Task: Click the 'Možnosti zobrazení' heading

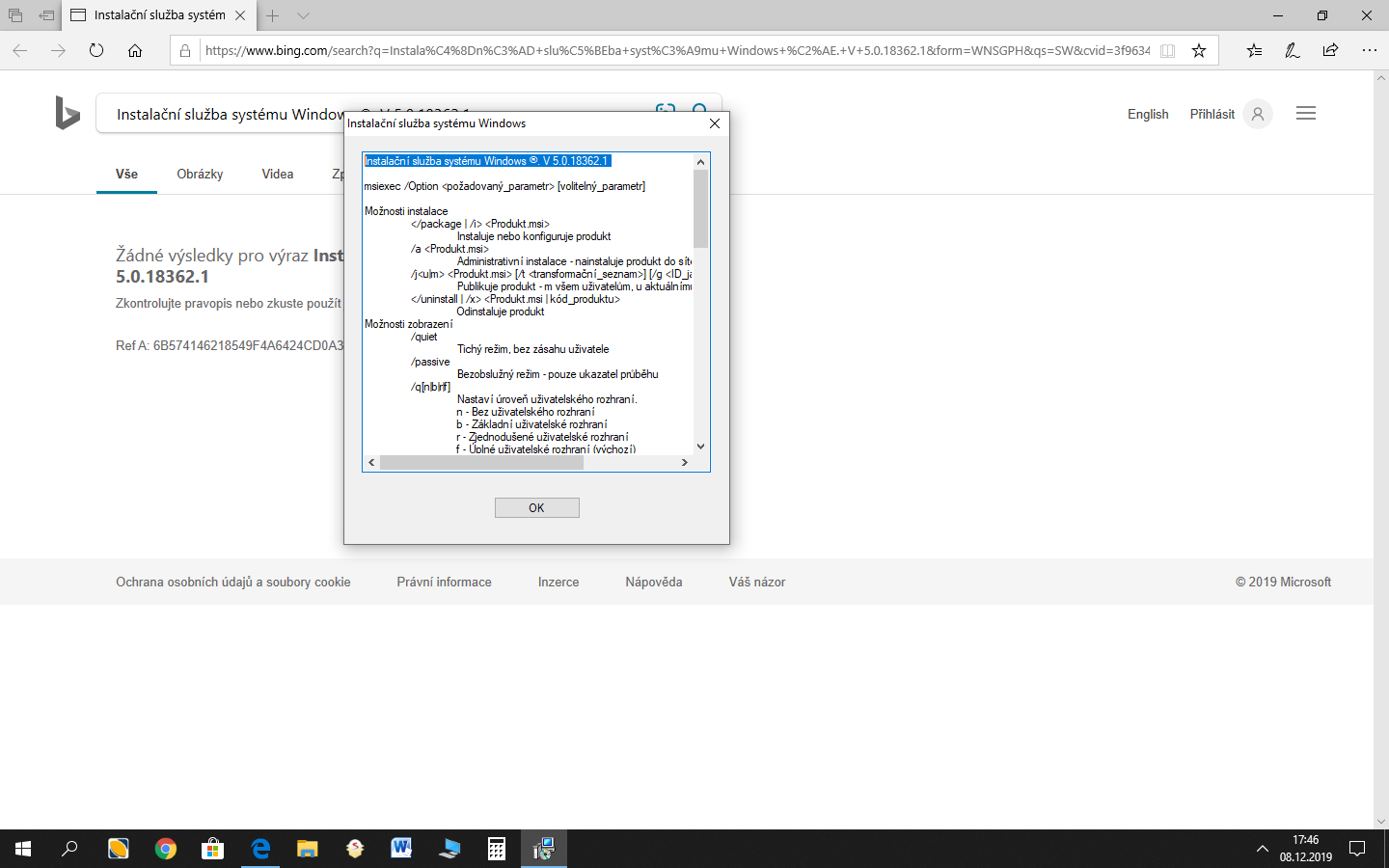Action: tap(408, 324)
